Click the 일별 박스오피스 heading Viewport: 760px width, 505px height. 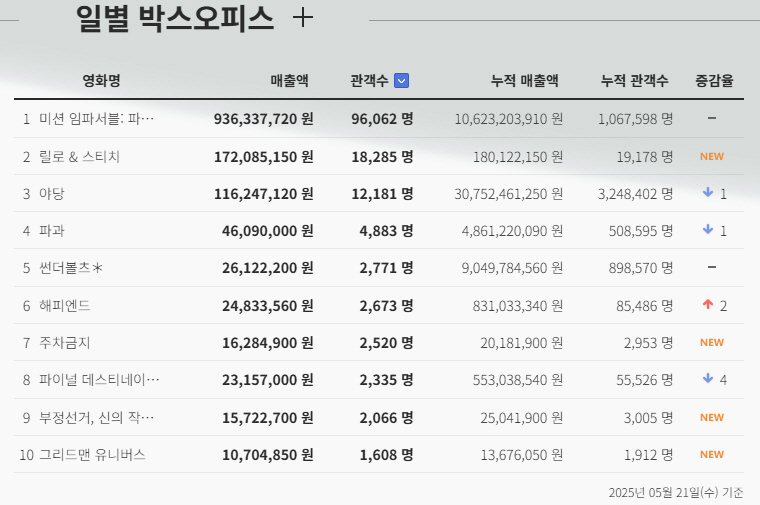175,18
